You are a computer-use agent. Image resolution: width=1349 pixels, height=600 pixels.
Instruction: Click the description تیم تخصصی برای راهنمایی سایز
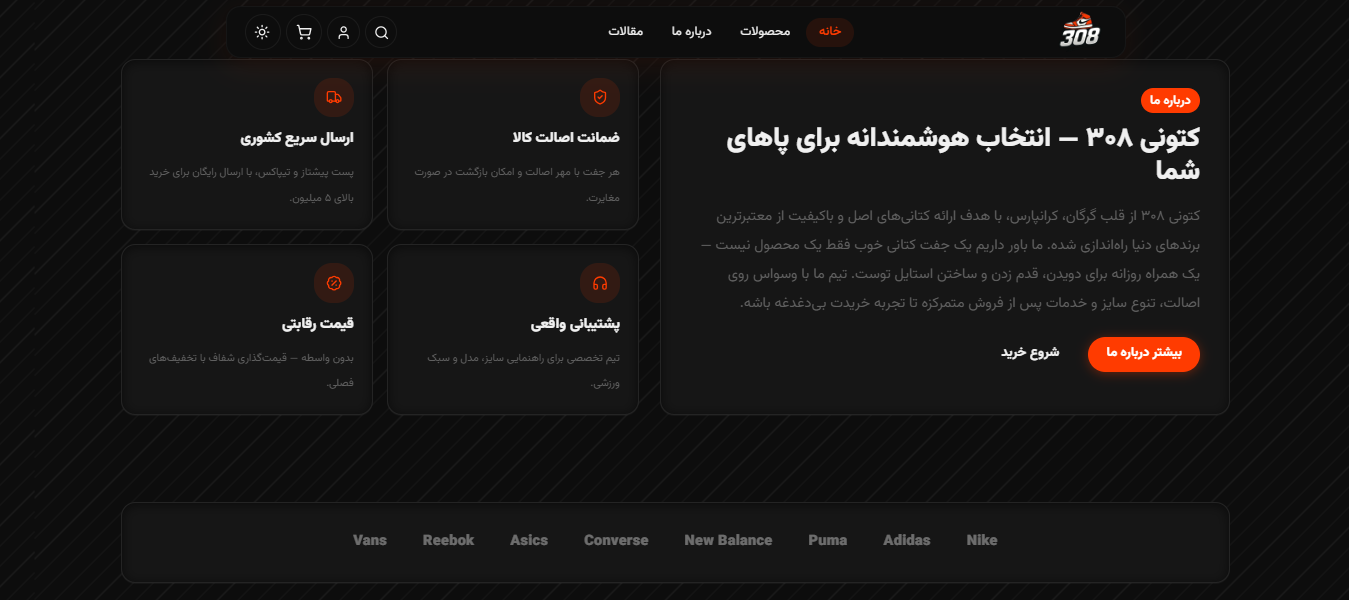point(523,371)
